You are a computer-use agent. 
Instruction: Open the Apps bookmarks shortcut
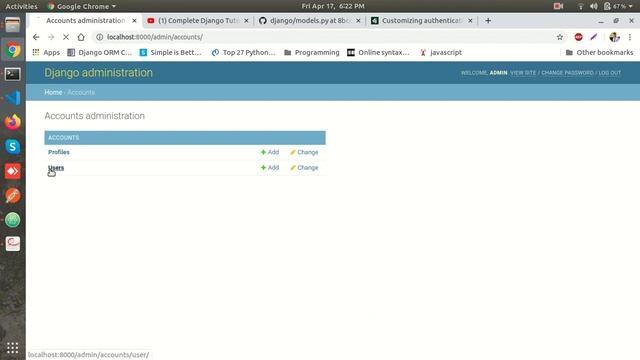(x=46, y=52)
